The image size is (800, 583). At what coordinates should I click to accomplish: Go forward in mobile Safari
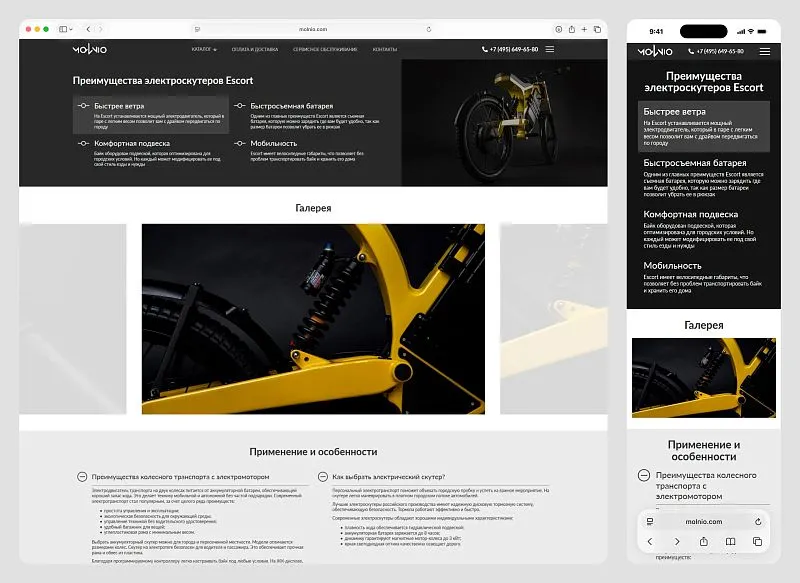[677, 542]
